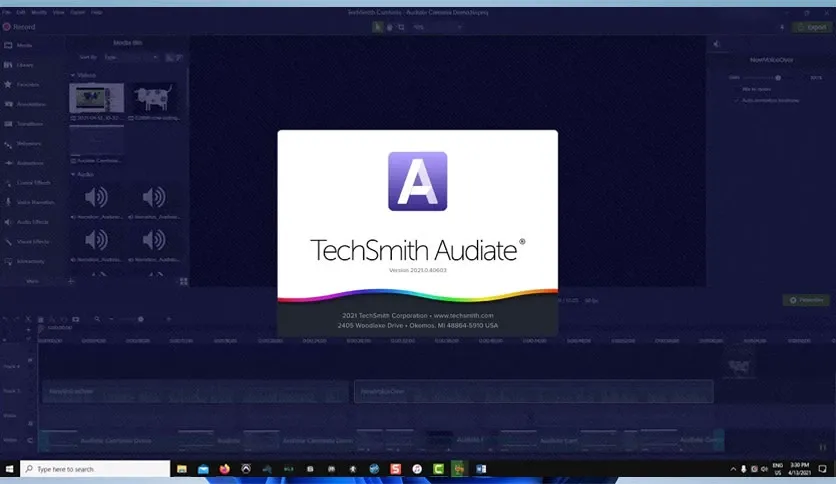836x484 pixels.
Task: Click the Type here to search box
Action: point(95,469)
